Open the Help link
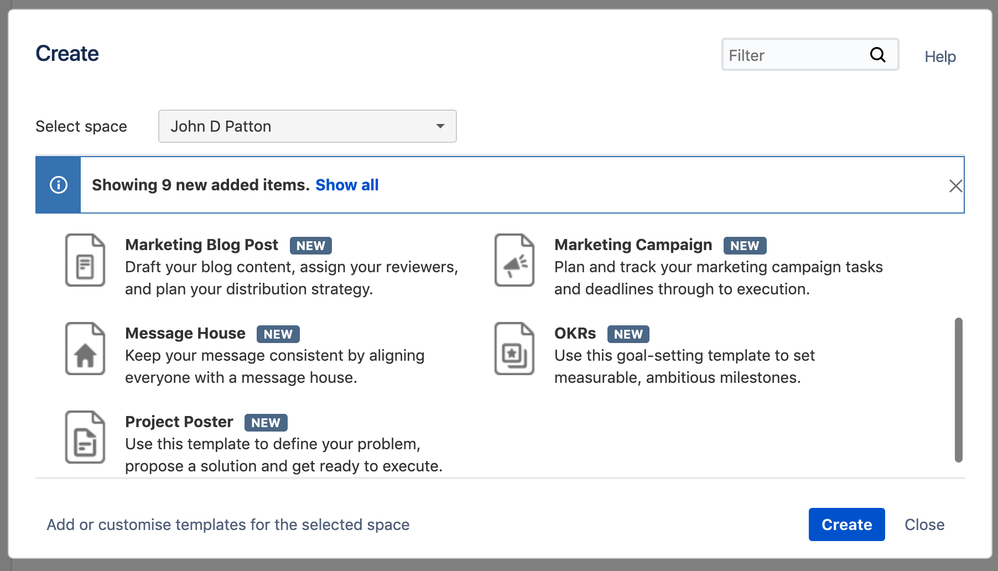 940,57
